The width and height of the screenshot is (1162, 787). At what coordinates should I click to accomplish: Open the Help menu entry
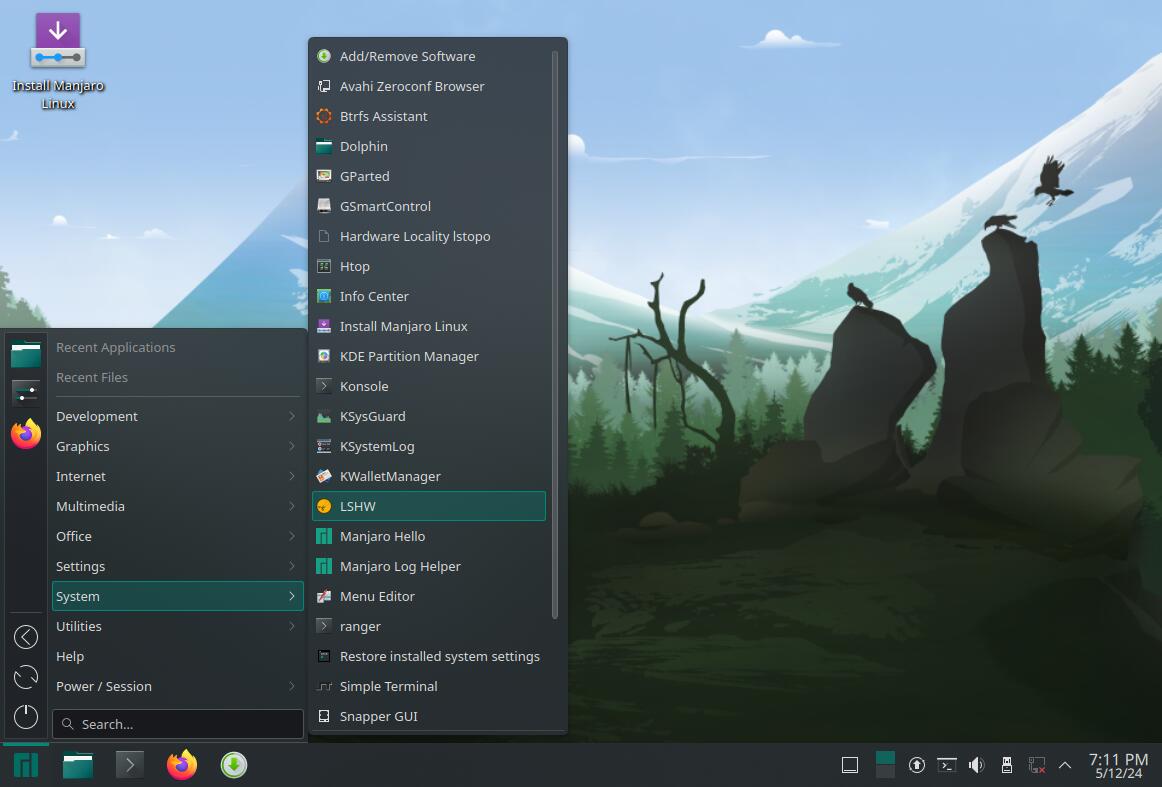pos(178,657)
